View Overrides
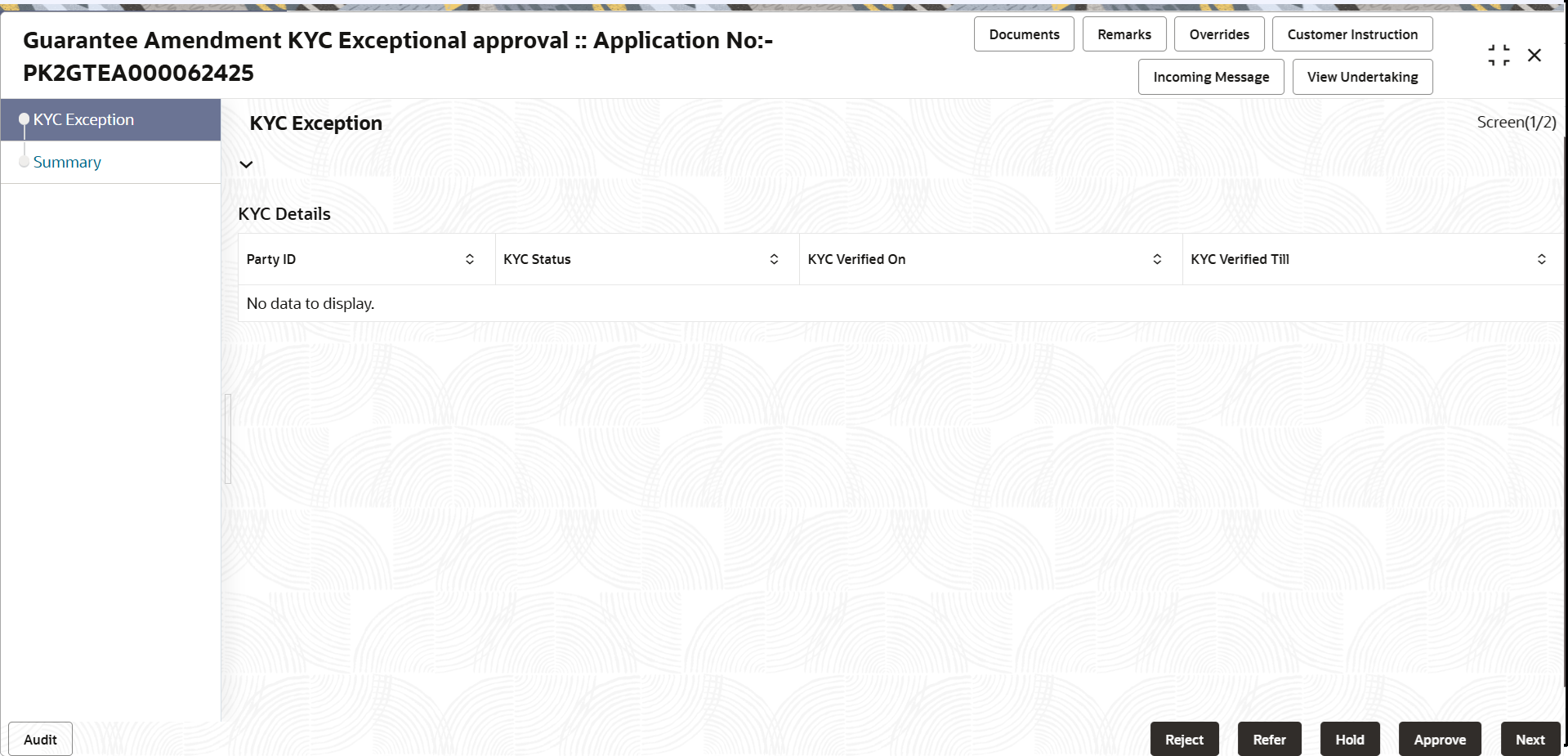Screen dimensions: 1568x756 pos(1218,34)
